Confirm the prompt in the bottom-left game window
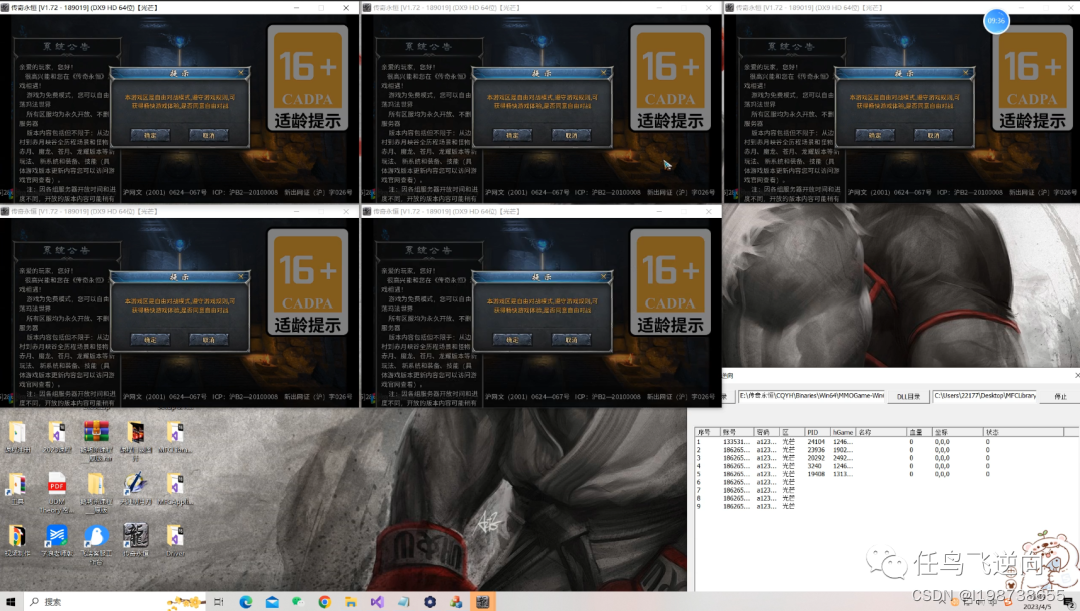Screen dimensions: 1080x611 (x=150, y=340)
